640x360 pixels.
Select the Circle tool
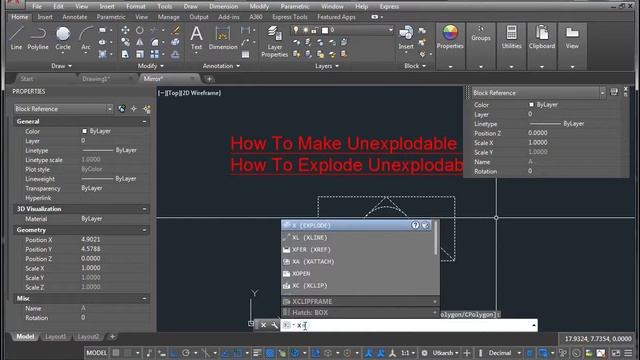click(63, 38)
